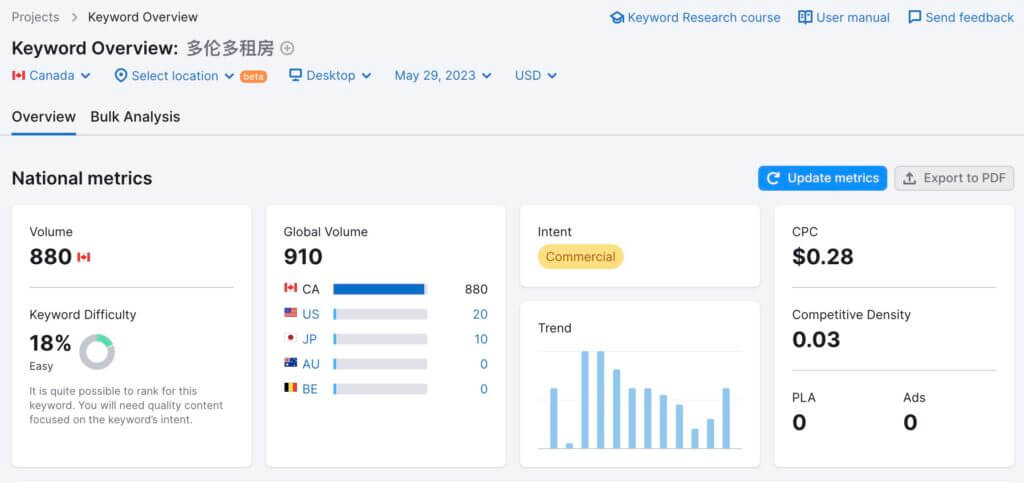
Task: Open the Canada database dropdown
Action: point(51,76)
